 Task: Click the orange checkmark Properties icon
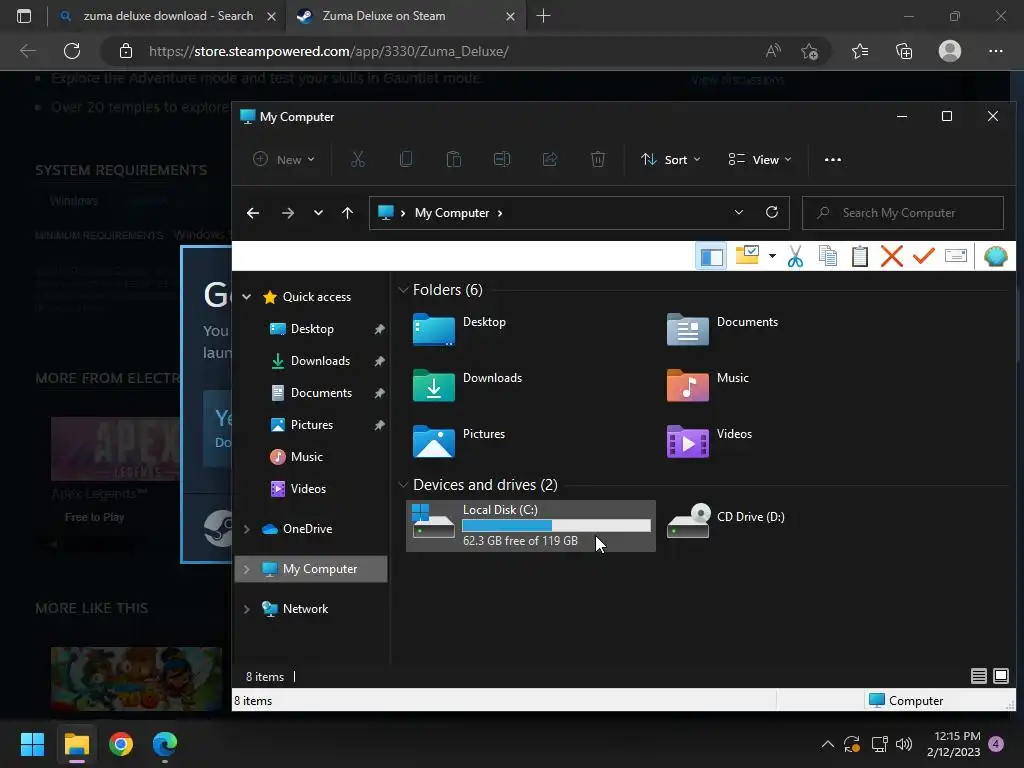coord(923,255)
